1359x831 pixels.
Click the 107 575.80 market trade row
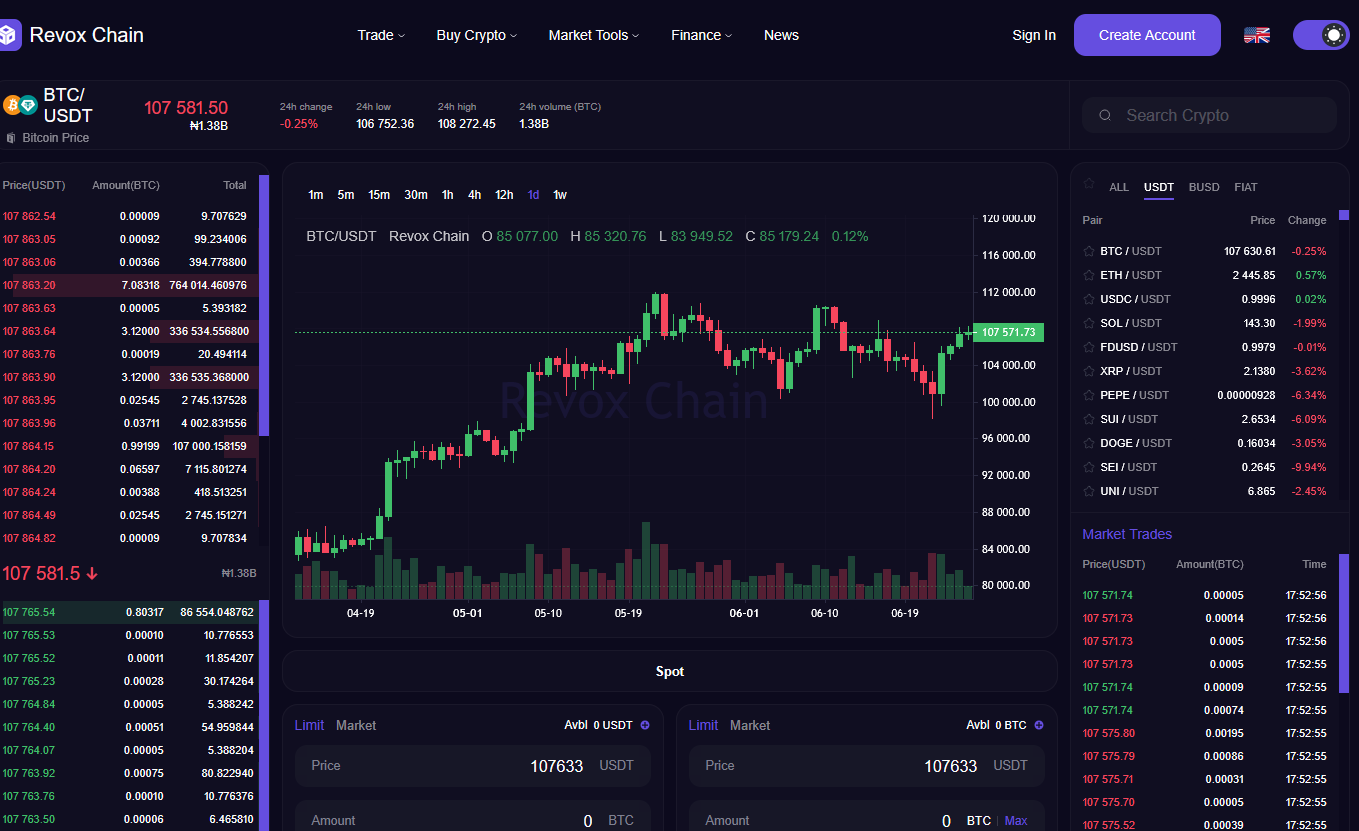tap(1205, 733)
